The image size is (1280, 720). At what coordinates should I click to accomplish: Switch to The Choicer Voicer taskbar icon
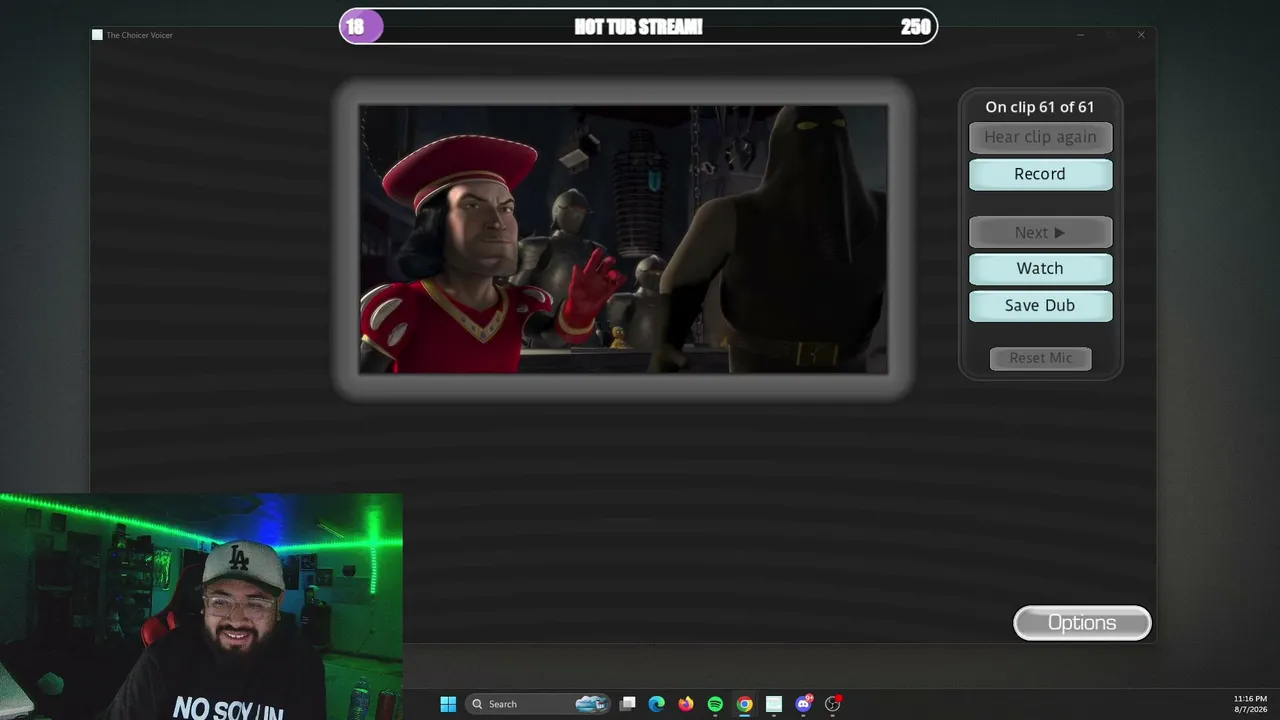pos(773,704)
